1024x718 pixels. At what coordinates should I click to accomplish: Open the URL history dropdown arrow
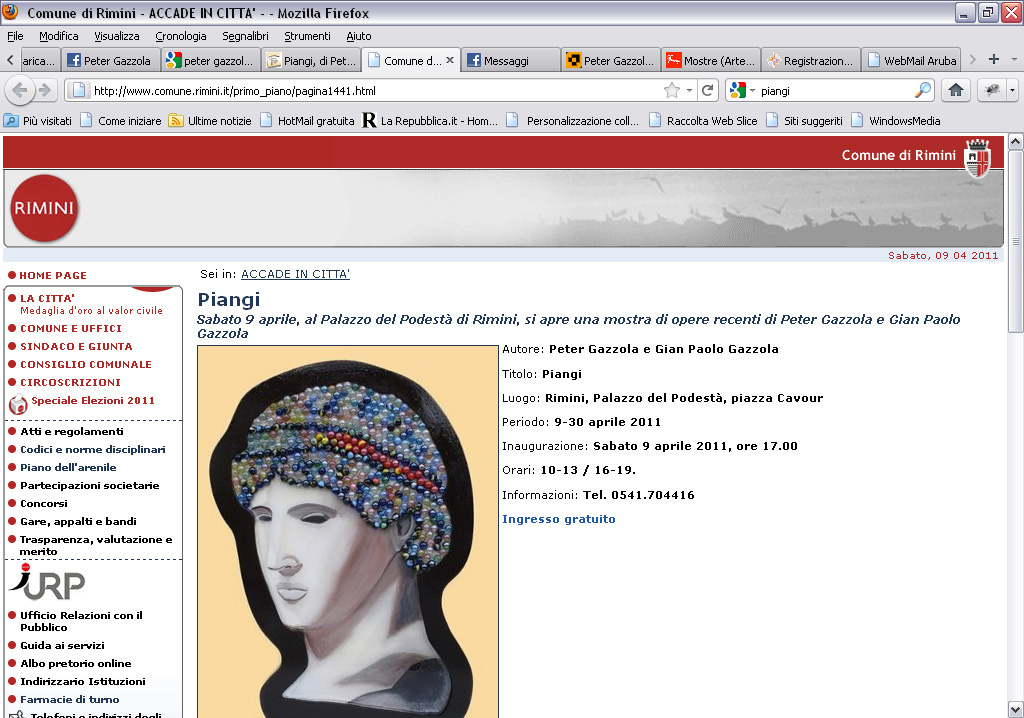pos(689,90)
